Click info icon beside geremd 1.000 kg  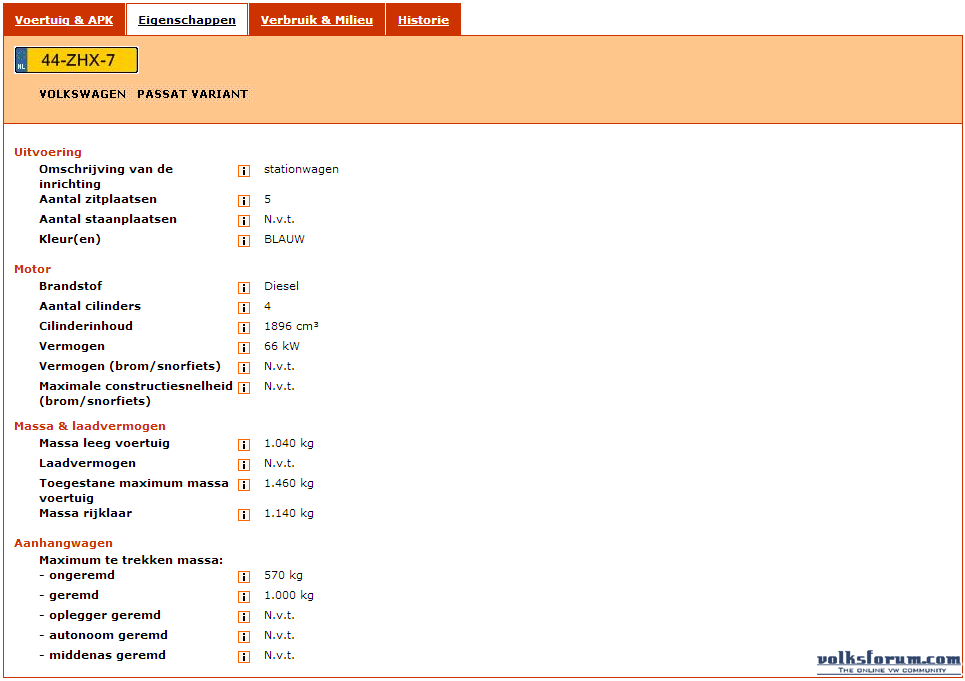[x=244, y=597]
